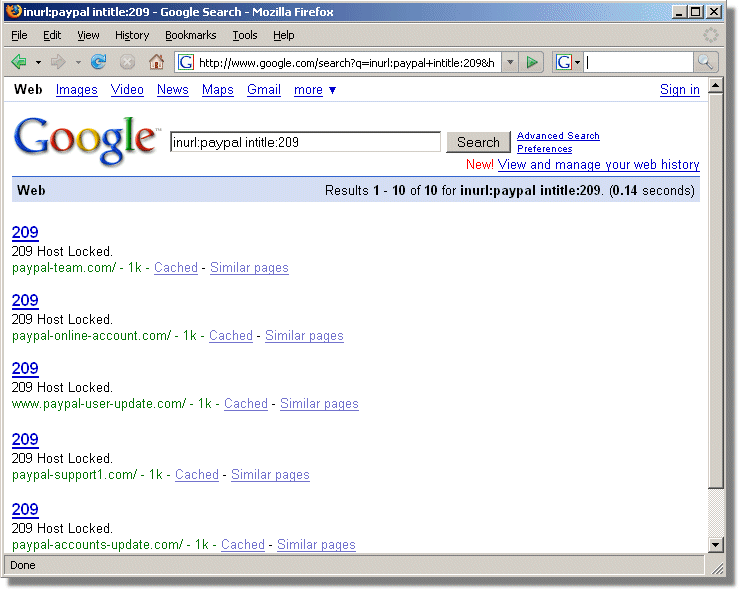Click the scrollbar down arrow
The width and height of the screenshot is (739, 590).
tap(715, 545)
